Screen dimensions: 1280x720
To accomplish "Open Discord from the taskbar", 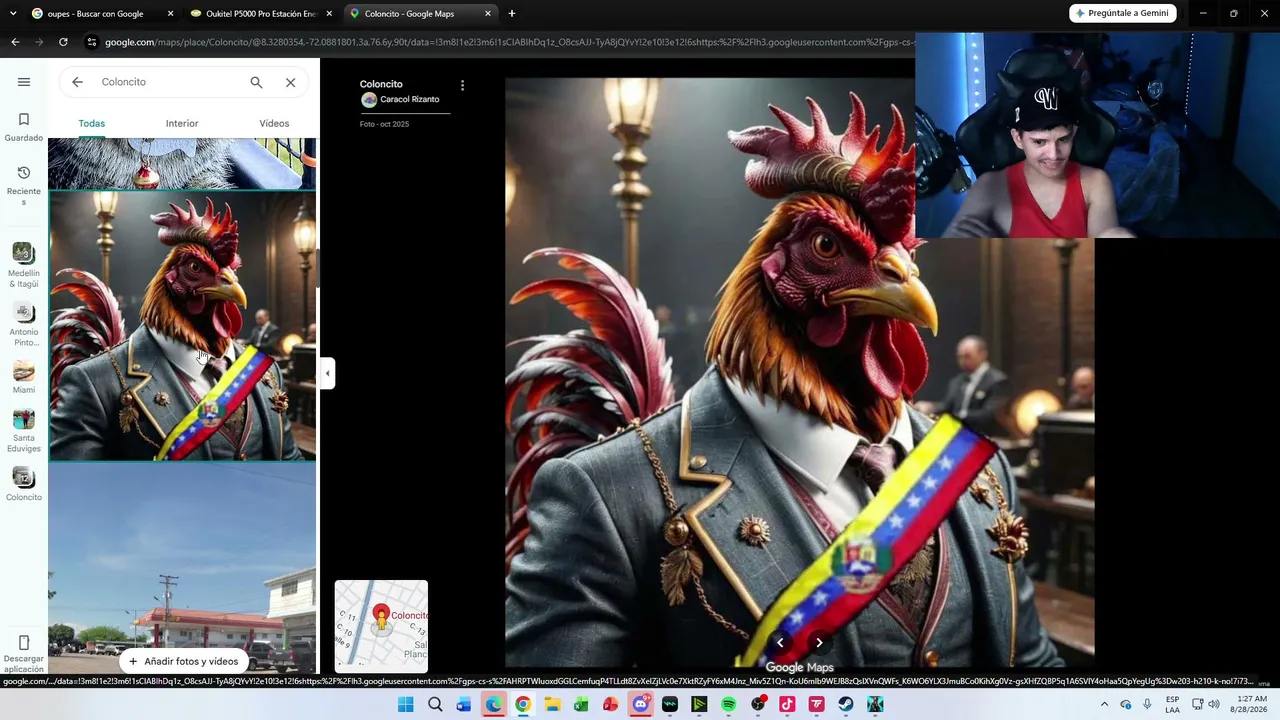I will (640, 704).
